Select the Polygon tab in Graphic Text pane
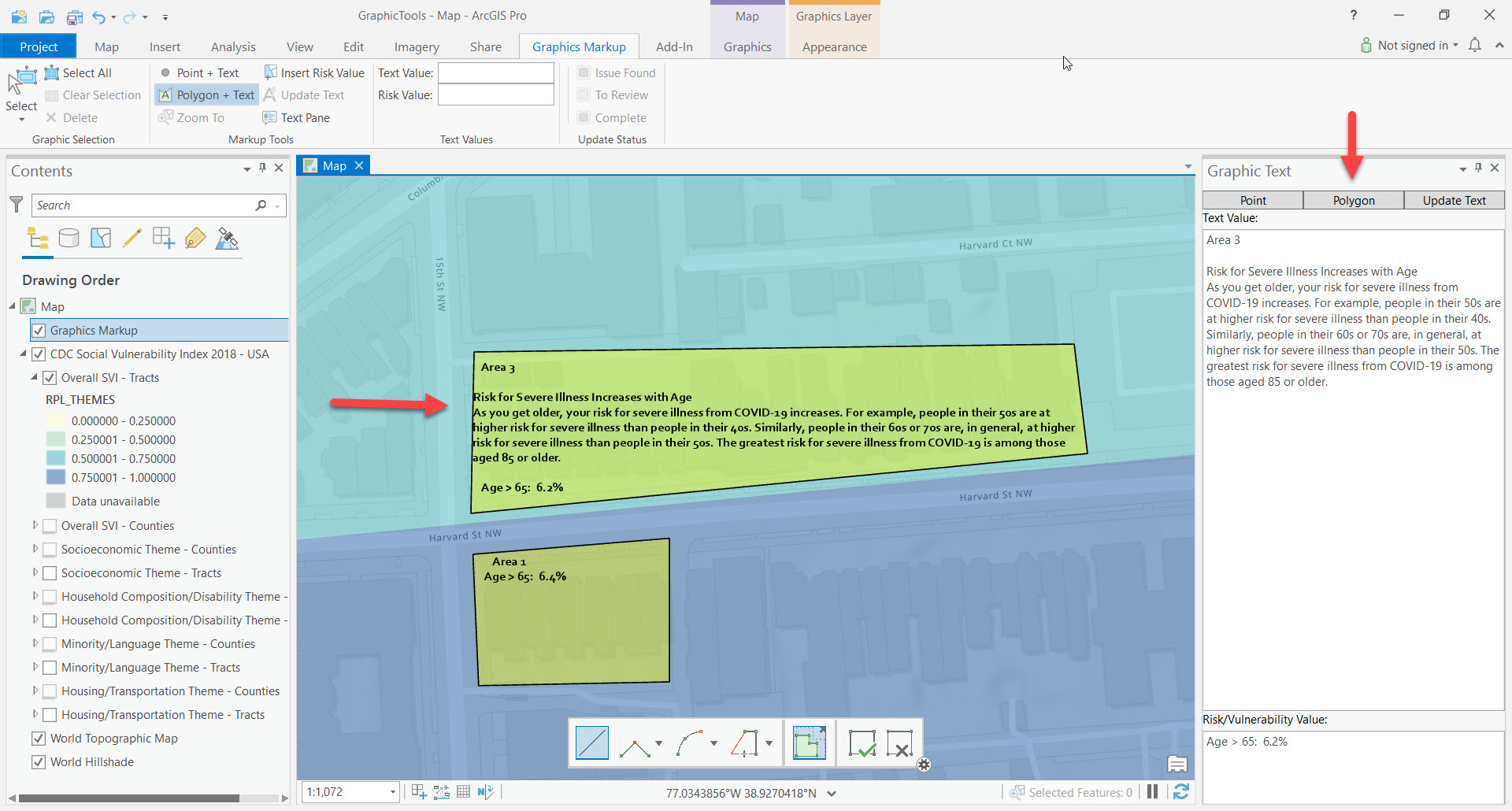Screen dimensions: 1512x811 (1352, 200)
